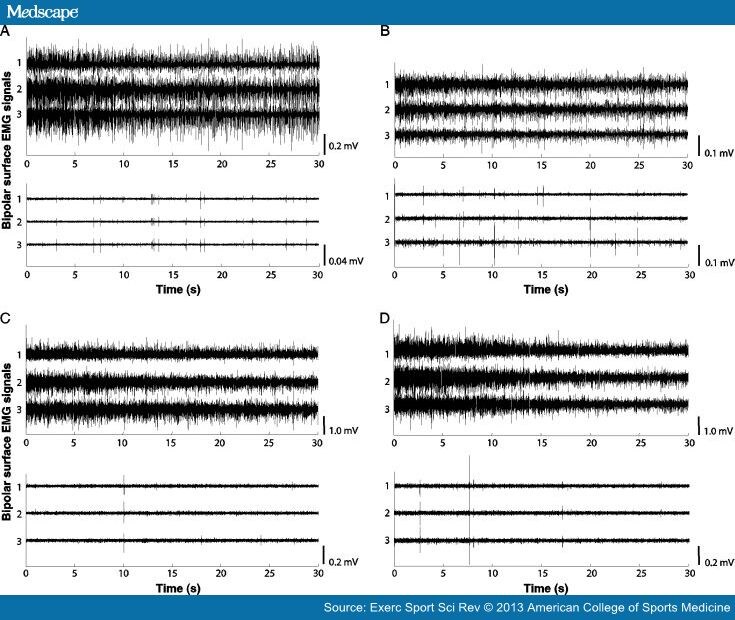Click the Bipolar surface EMG signals label beside panel C

point(7,441)
